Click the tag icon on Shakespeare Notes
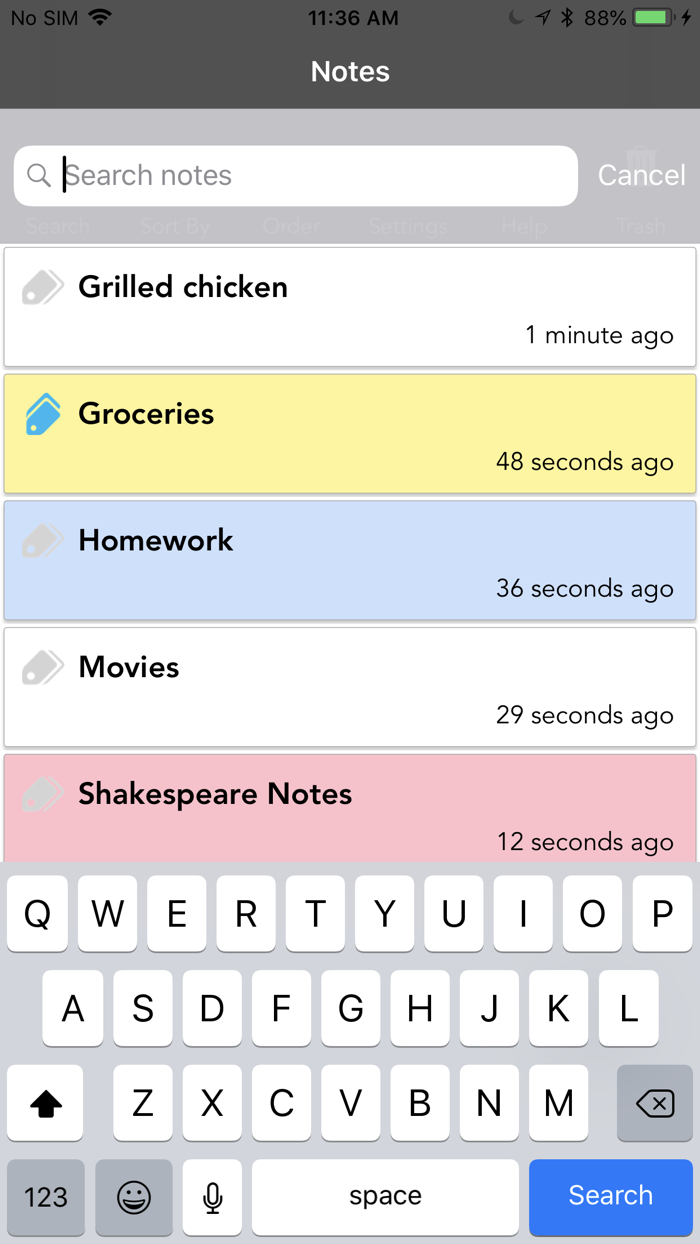 (x=42, y=793)
